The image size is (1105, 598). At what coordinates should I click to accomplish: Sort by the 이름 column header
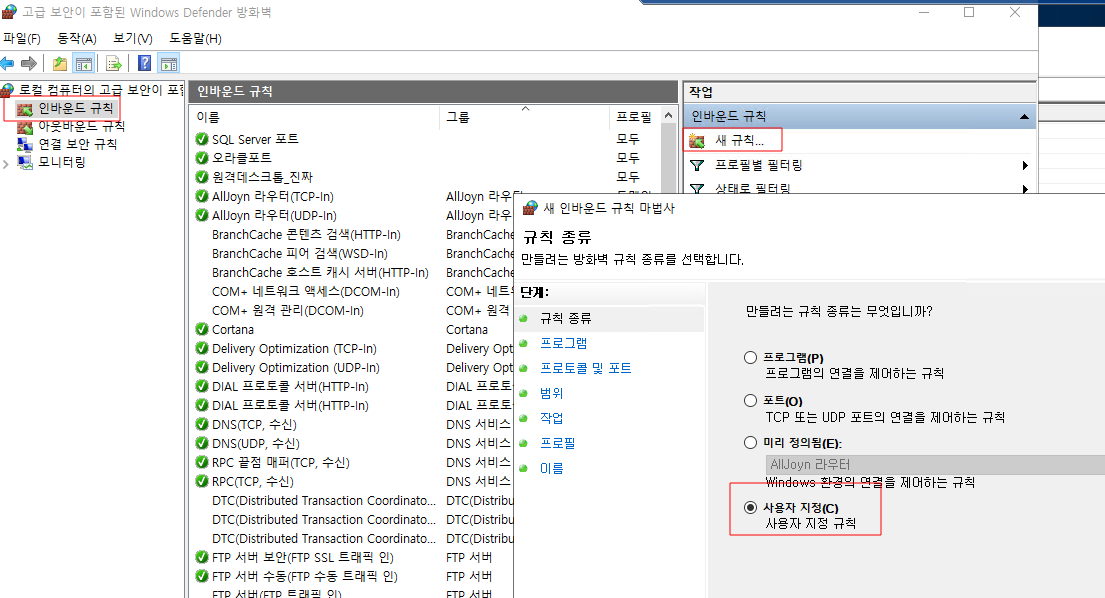[208, 117]
